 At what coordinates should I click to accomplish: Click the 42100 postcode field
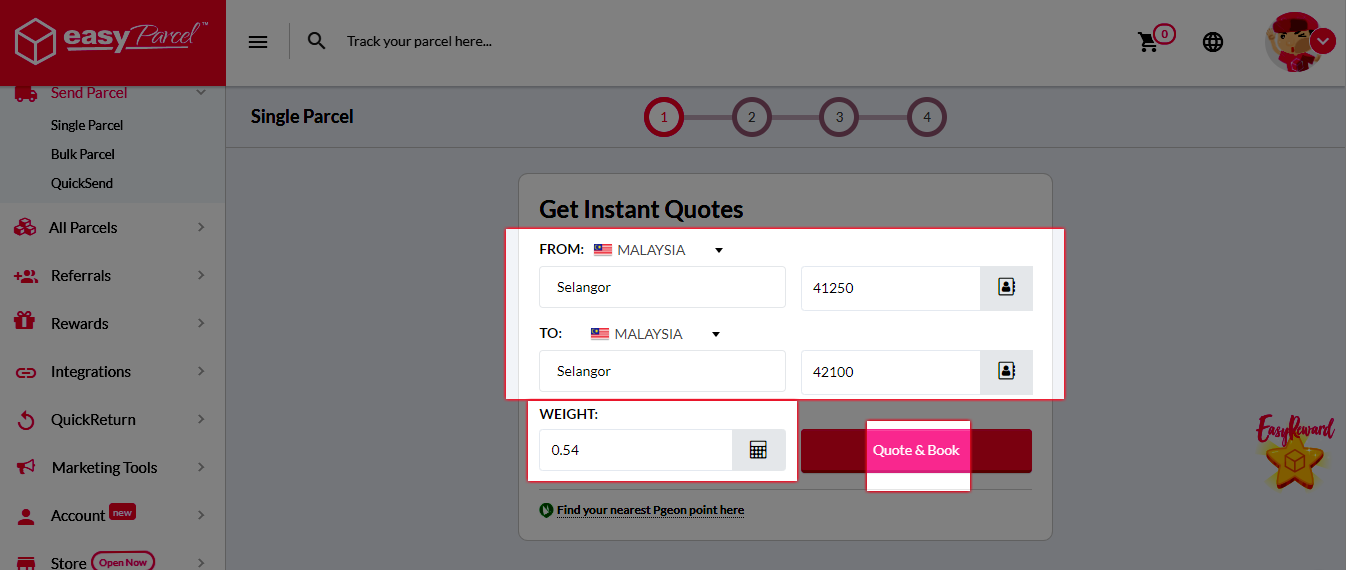point(890,372)
